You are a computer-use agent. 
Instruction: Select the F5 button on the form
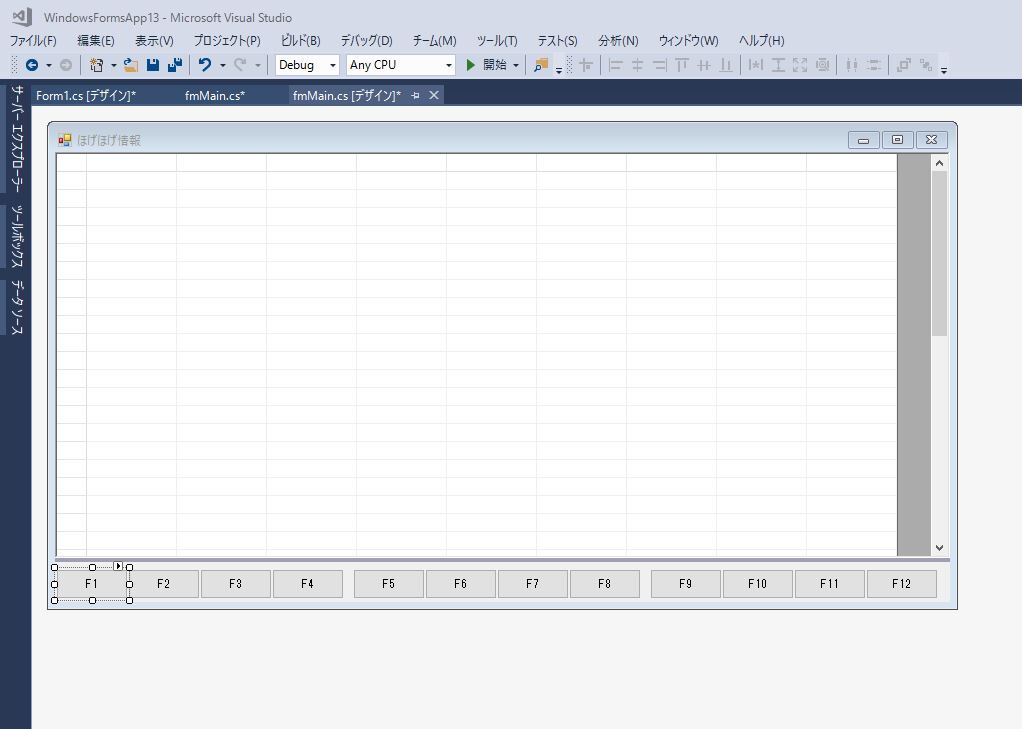(388, 584)
